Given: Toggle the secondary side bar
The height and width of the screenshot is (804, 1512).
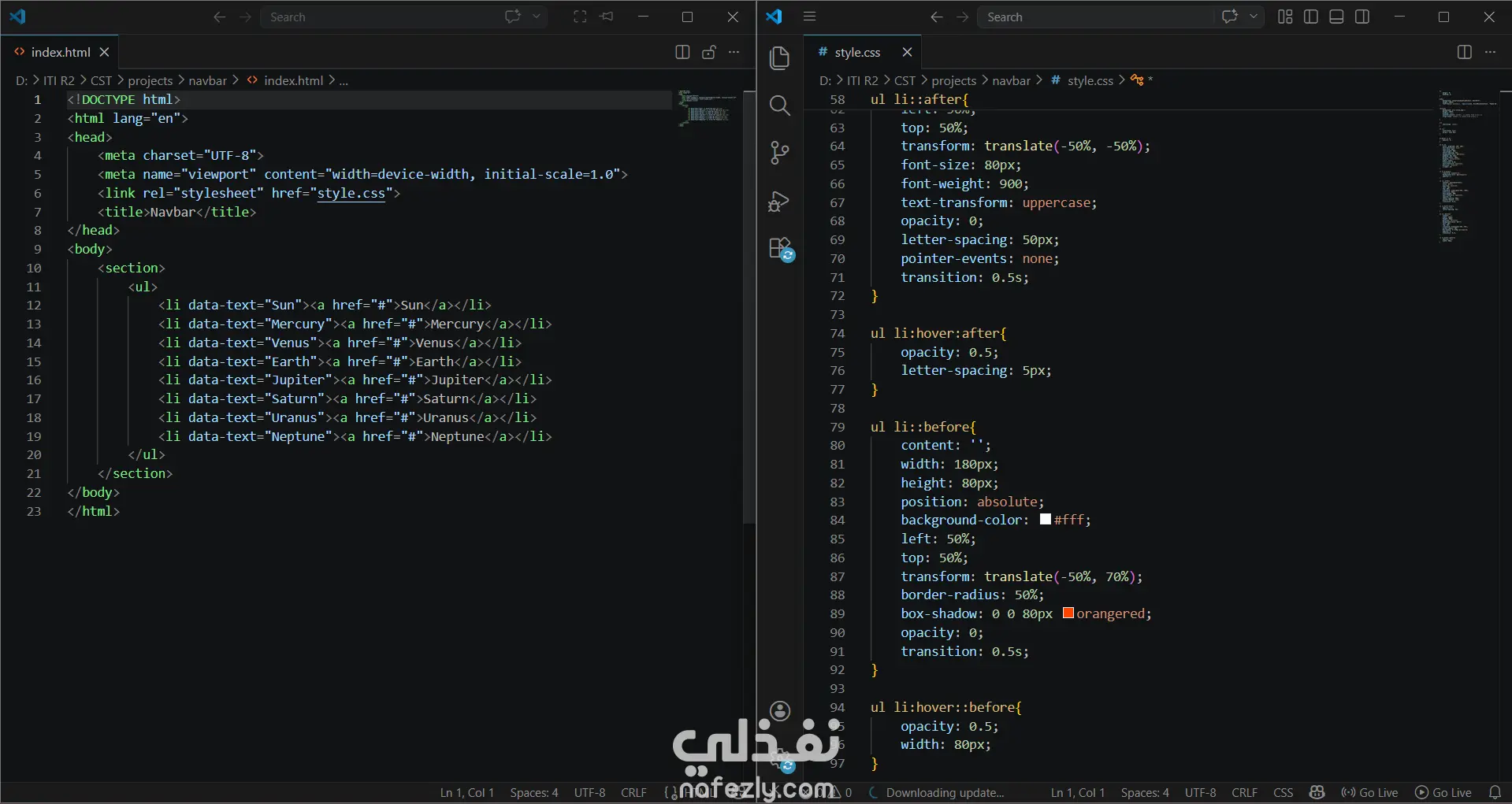Looking at the screenshot, I should (1362, 17).
